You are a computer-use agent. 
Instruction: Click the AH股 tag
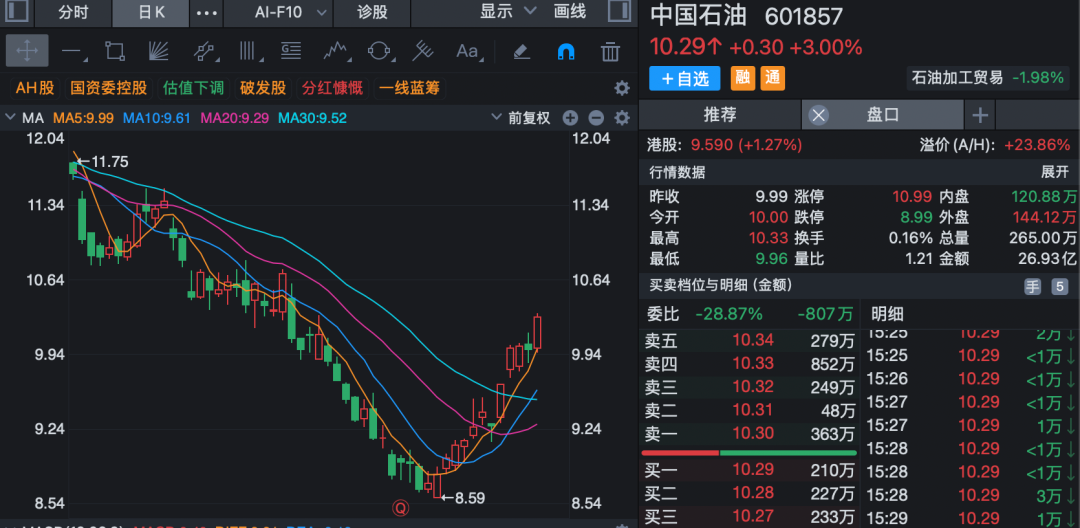(x=35, y=88)
